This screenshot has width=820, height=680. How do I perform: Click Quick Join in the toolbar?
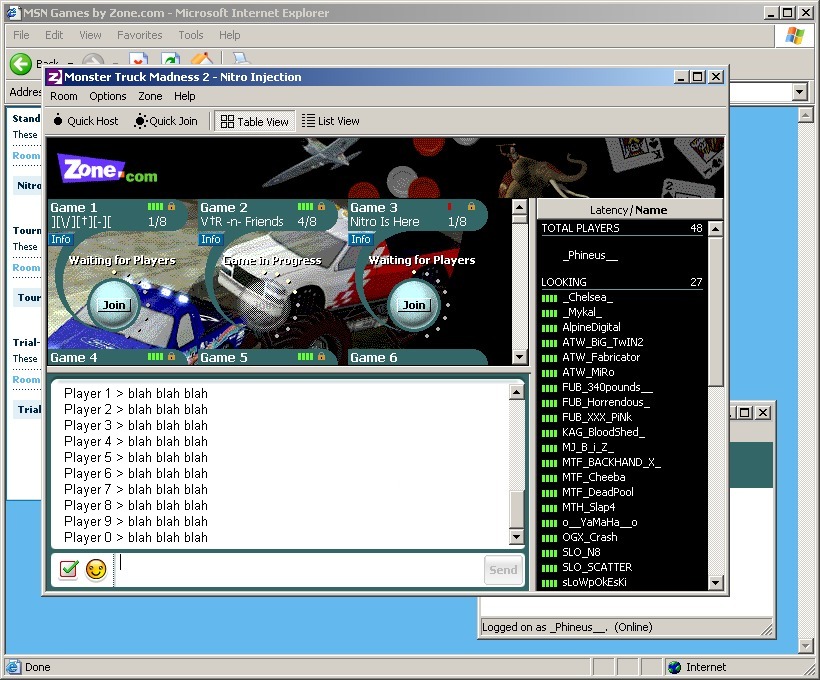[x=166, y=121]
